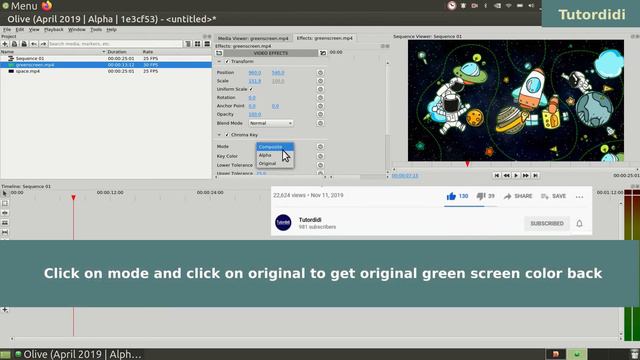Open the Tools menu
The image size is (640, 360).
pyautogui.click(x=96, y=30)
